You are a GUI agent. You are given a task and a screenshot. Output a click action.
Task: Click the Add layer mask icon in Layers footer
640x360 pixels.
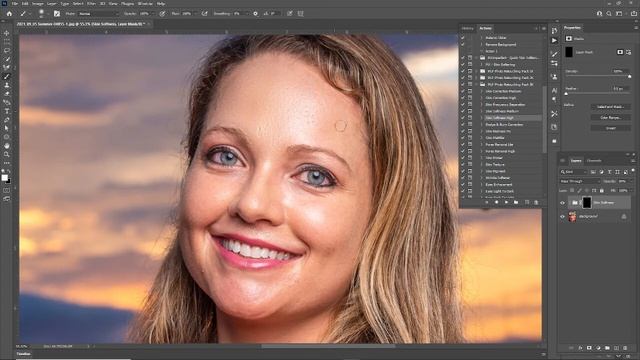(x=589, y=348)
